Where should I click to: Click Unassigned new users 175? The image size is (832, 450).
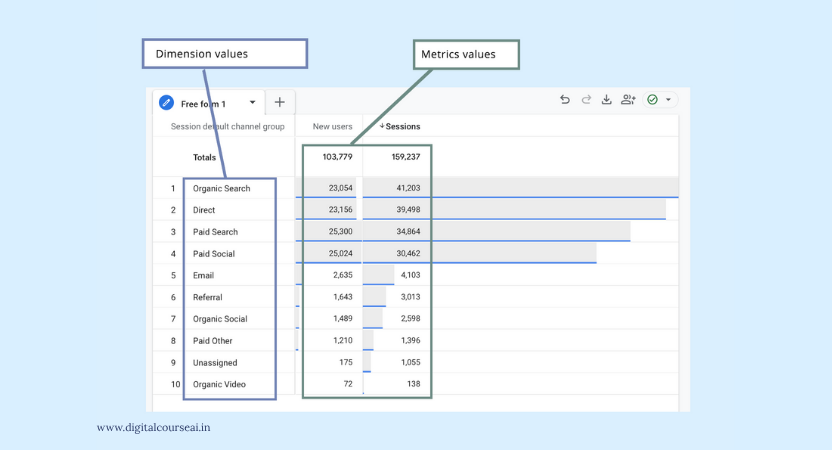(346, 362)
